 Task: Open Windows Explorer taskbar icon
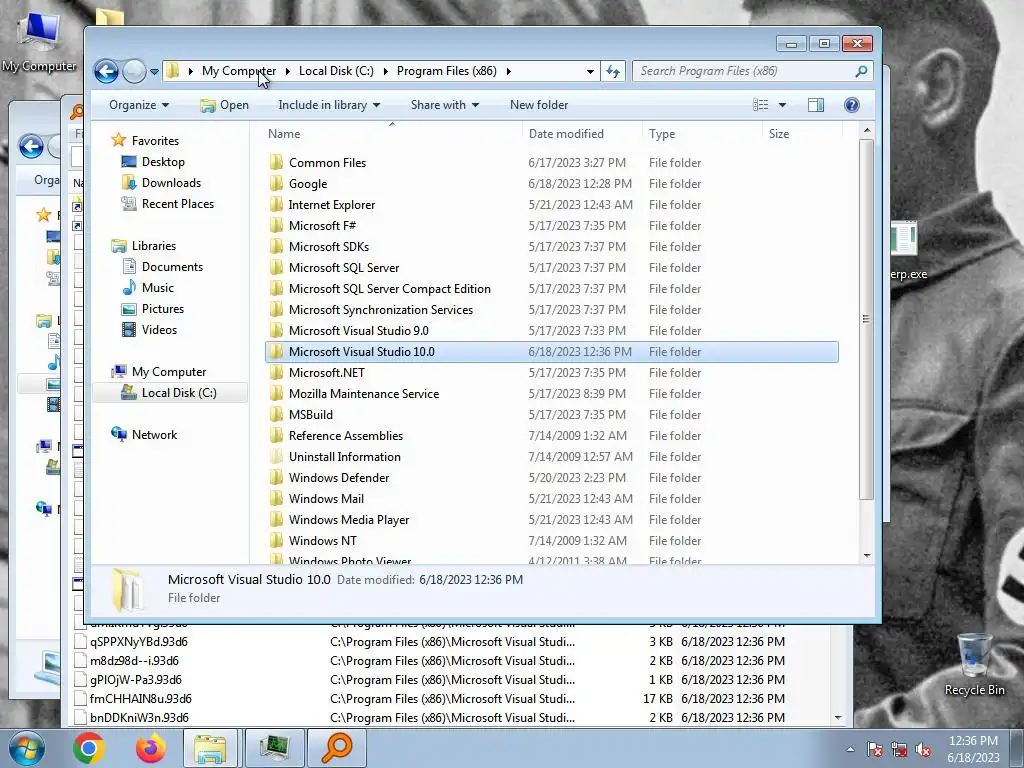click(210, 748)
